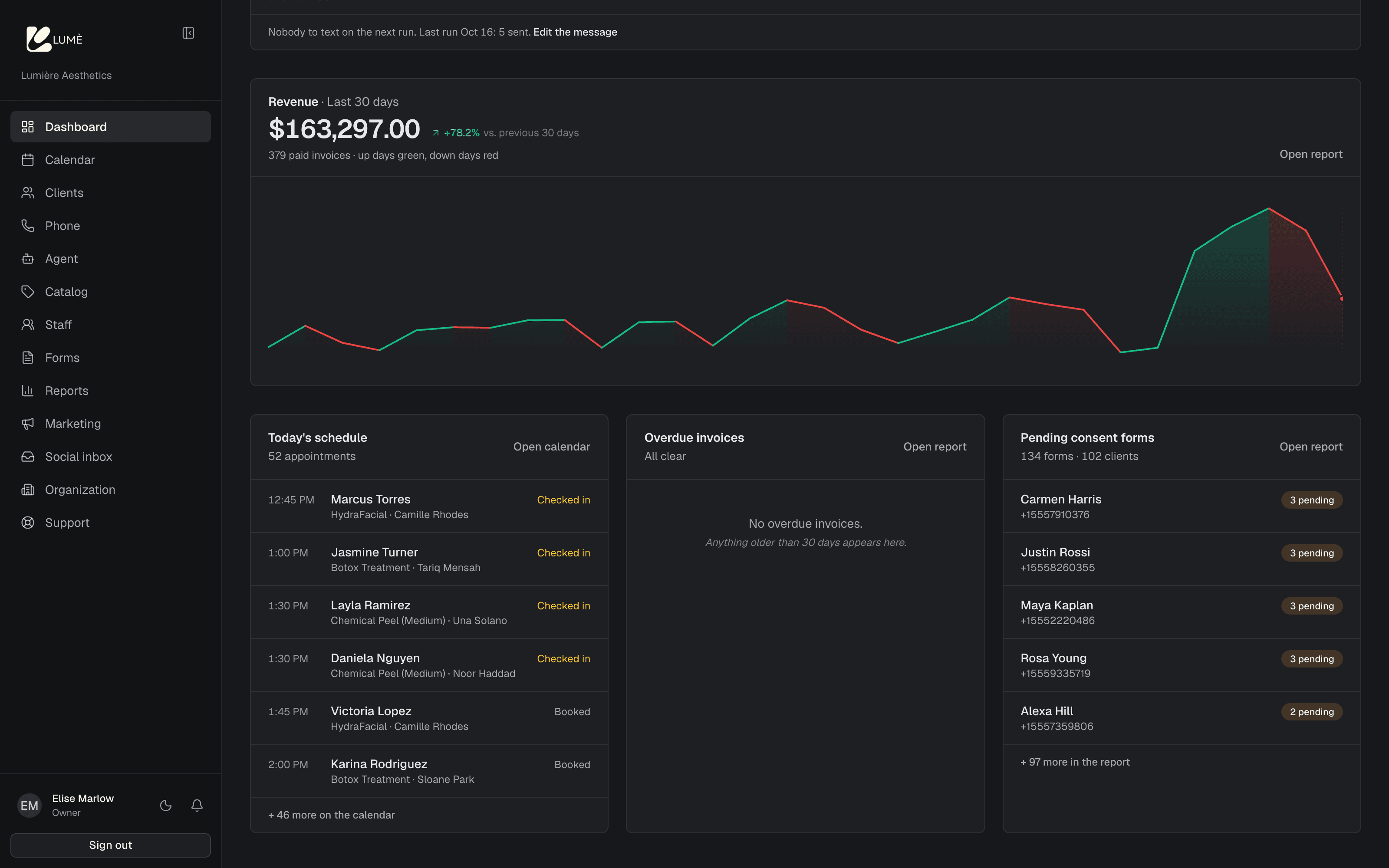Open the Clients section

(111, 193)
